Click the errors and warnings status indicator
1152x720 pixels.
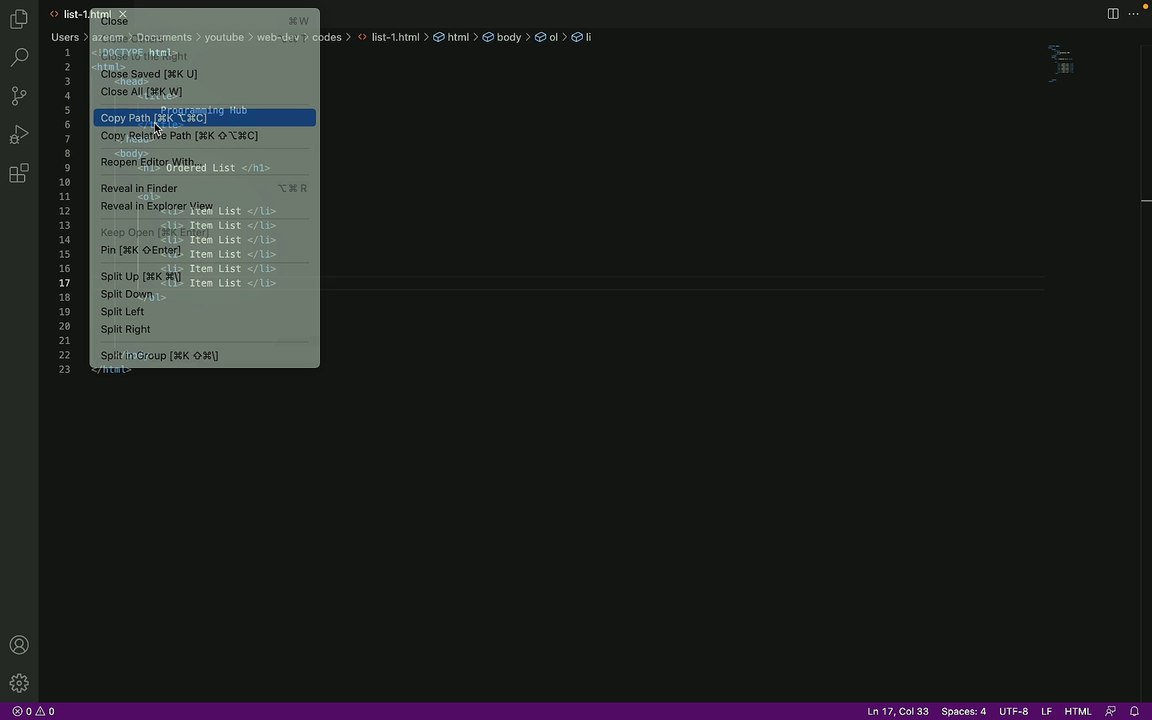point(33,711)
